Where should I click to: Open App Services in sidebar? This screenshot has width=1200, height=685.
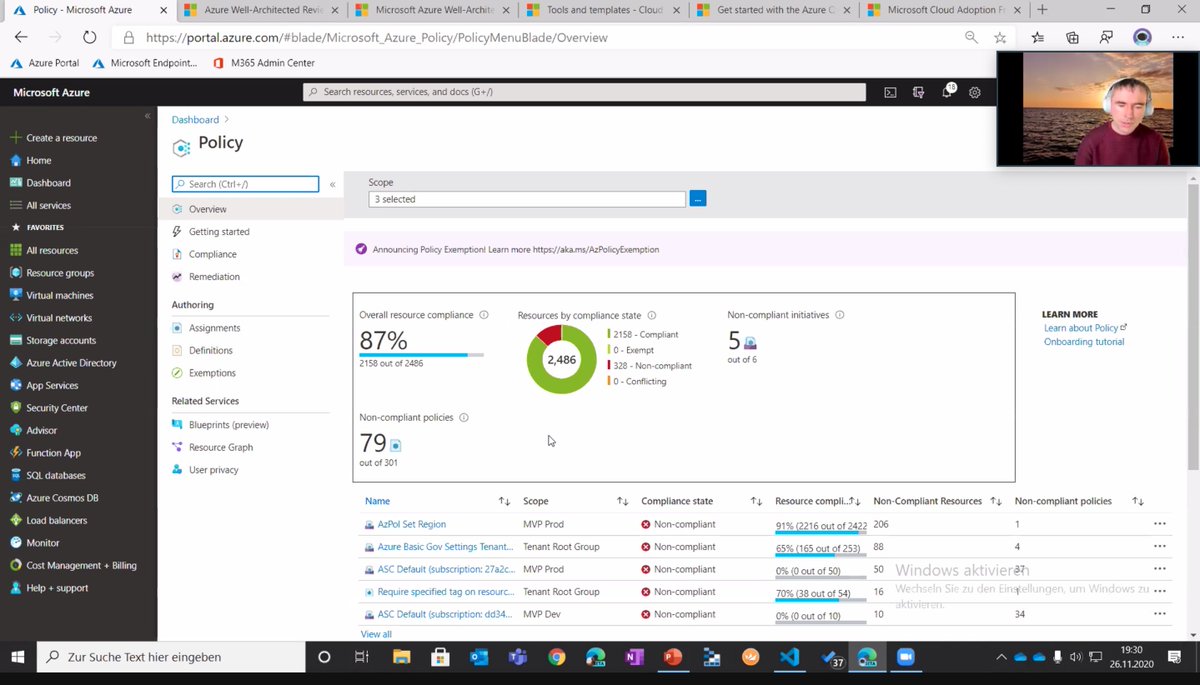(52, 385)
